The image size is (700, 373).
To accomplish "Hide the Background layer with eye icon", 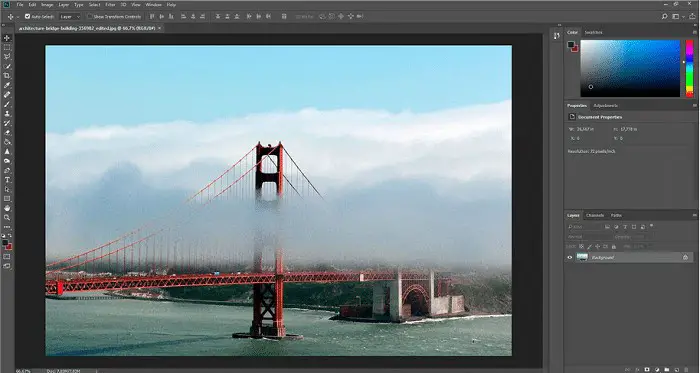I will (x=570, y=257).
